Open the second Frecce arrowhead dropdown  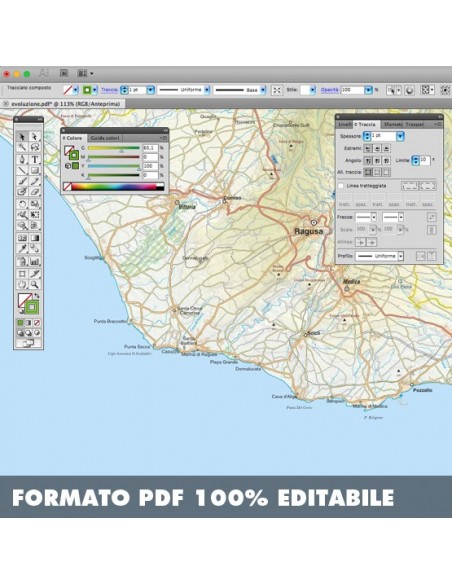[x=401, y=217]
